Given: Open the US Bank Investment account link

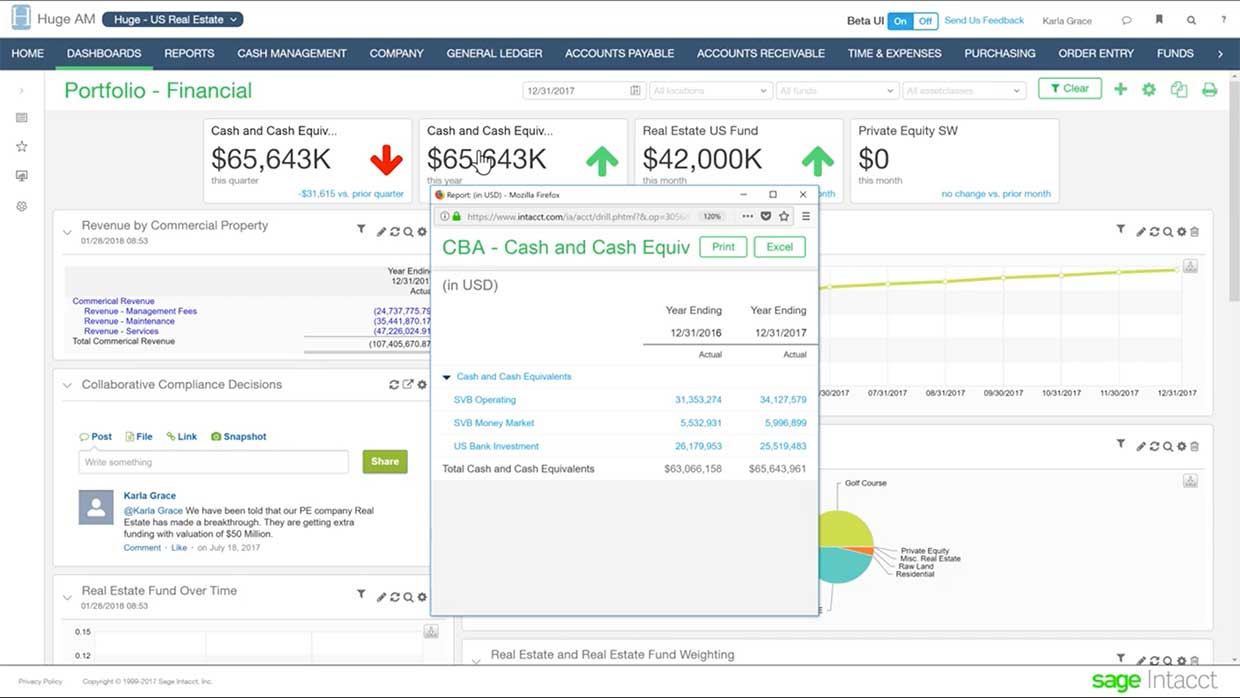Looking at the screenshot, I should (x=496, y=446).
